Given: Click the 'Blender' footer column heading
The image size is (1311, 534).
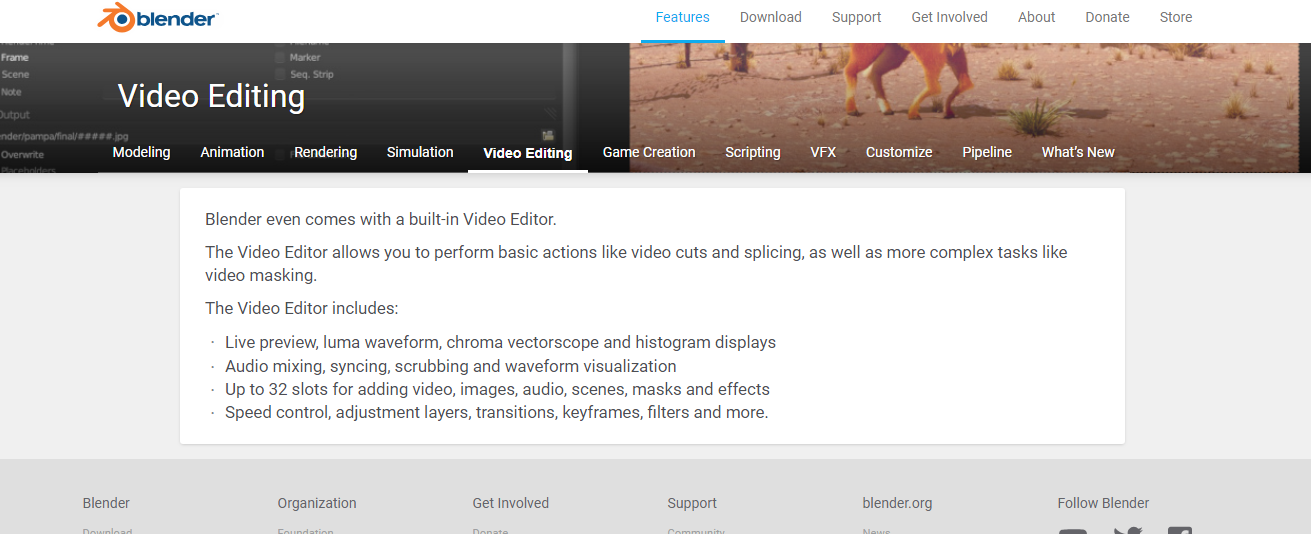Looking at the screenshot, I should click(106, 503).
